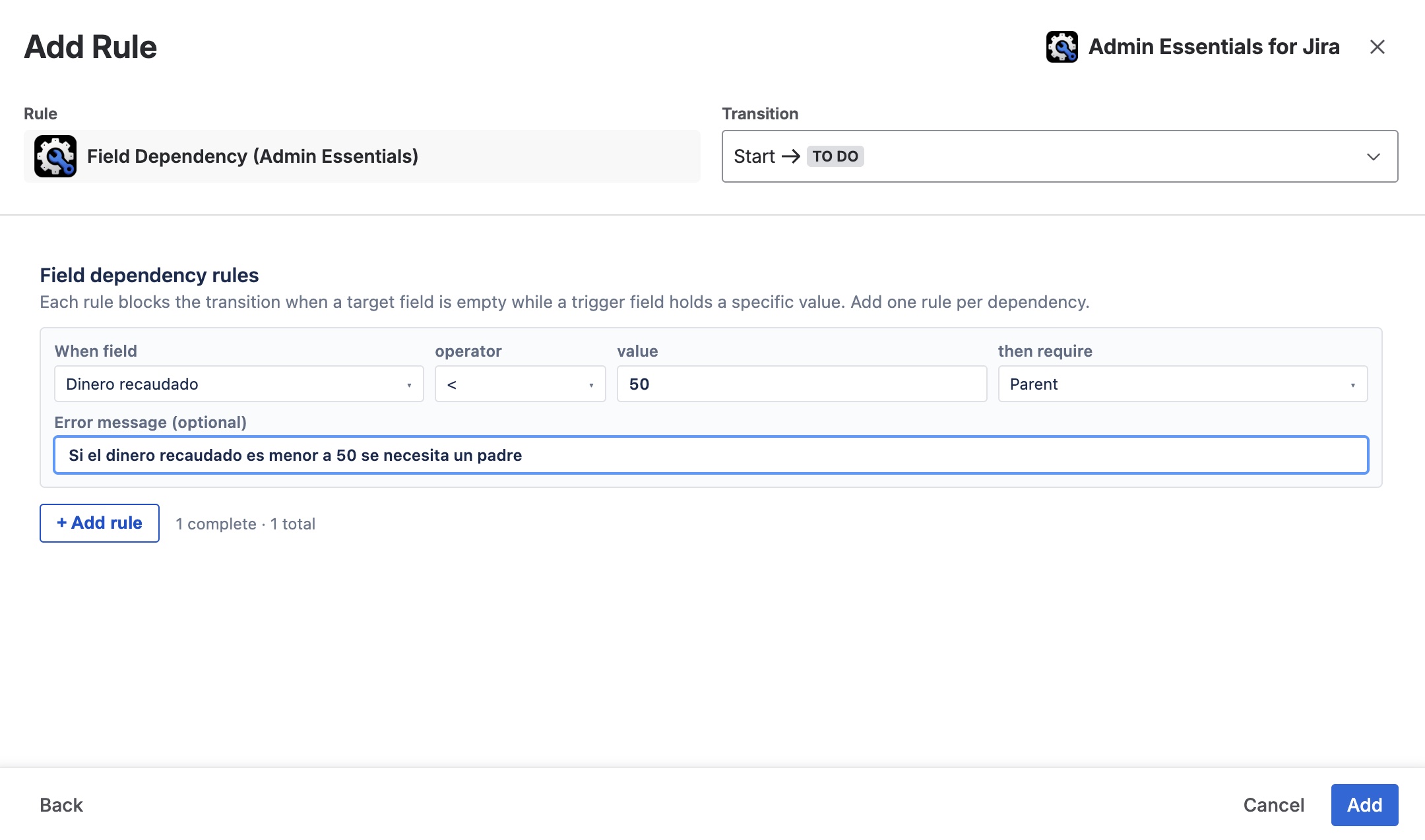This screenshot has width=1425, height=840.
Task: Open the then require Parent dropdown
Action: click(x=1183, y=384)
